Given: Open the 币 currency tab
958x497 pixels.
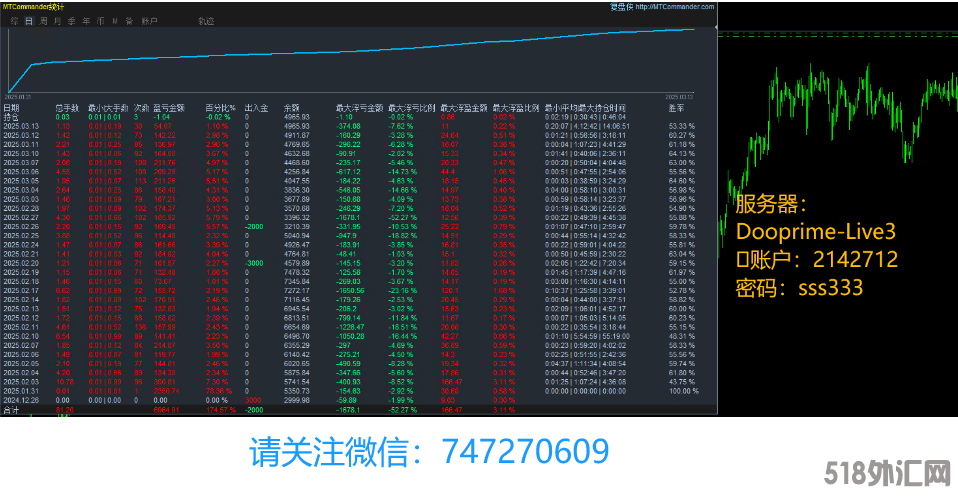Looking at the screenshot, I should click(x=100, y=21).
